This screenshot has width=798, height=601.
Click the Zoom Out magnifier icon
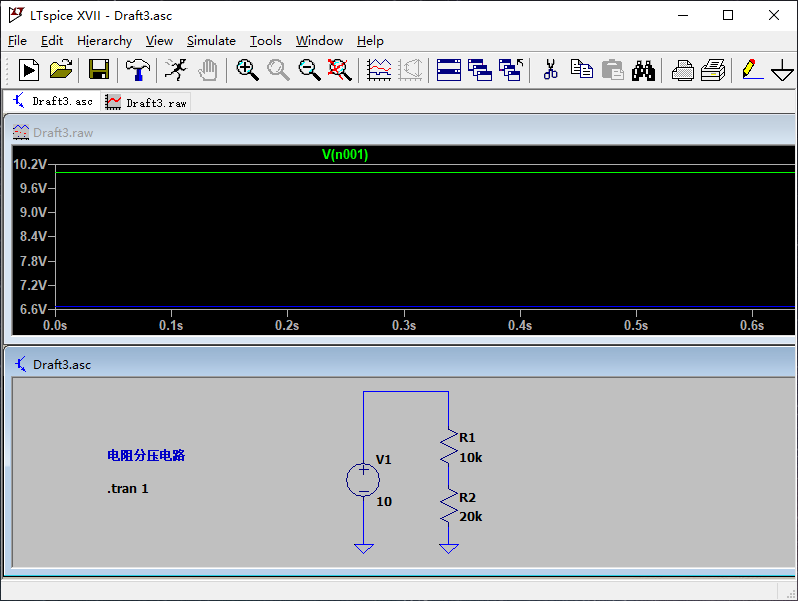309,70
